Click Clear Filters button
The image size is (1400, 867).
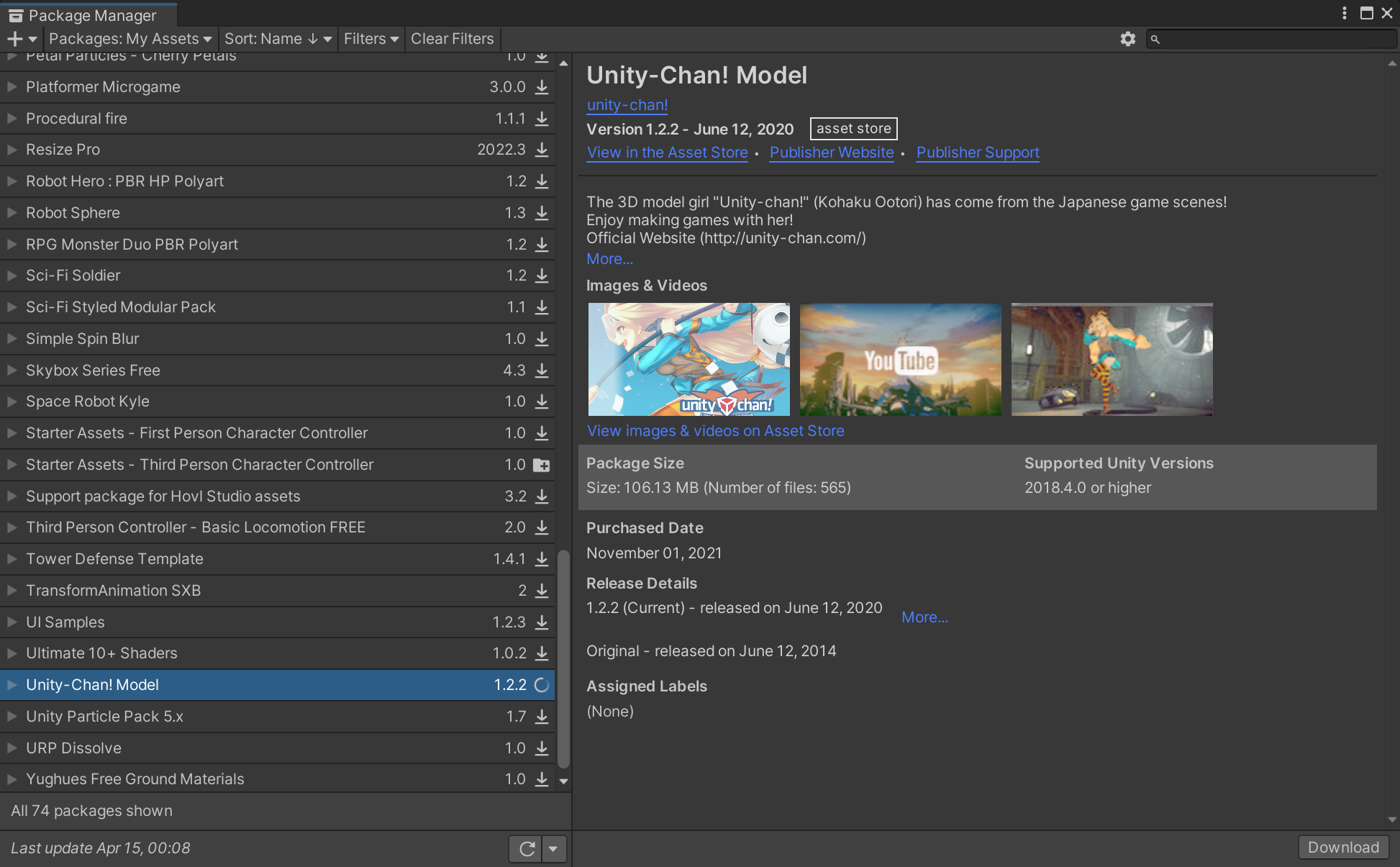(x=453, y=39)
